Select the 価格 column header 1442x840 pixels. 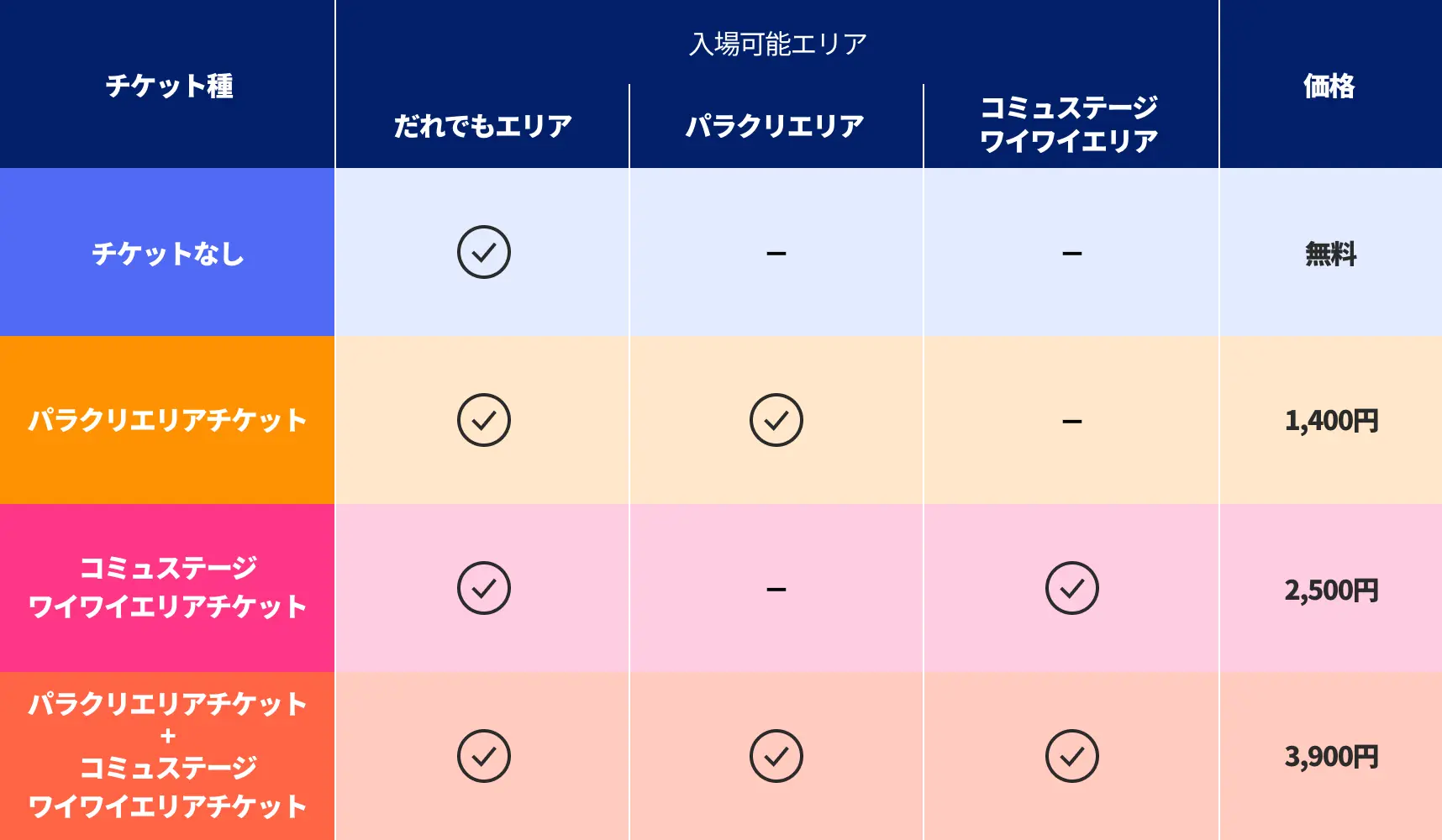(1329, 86)
